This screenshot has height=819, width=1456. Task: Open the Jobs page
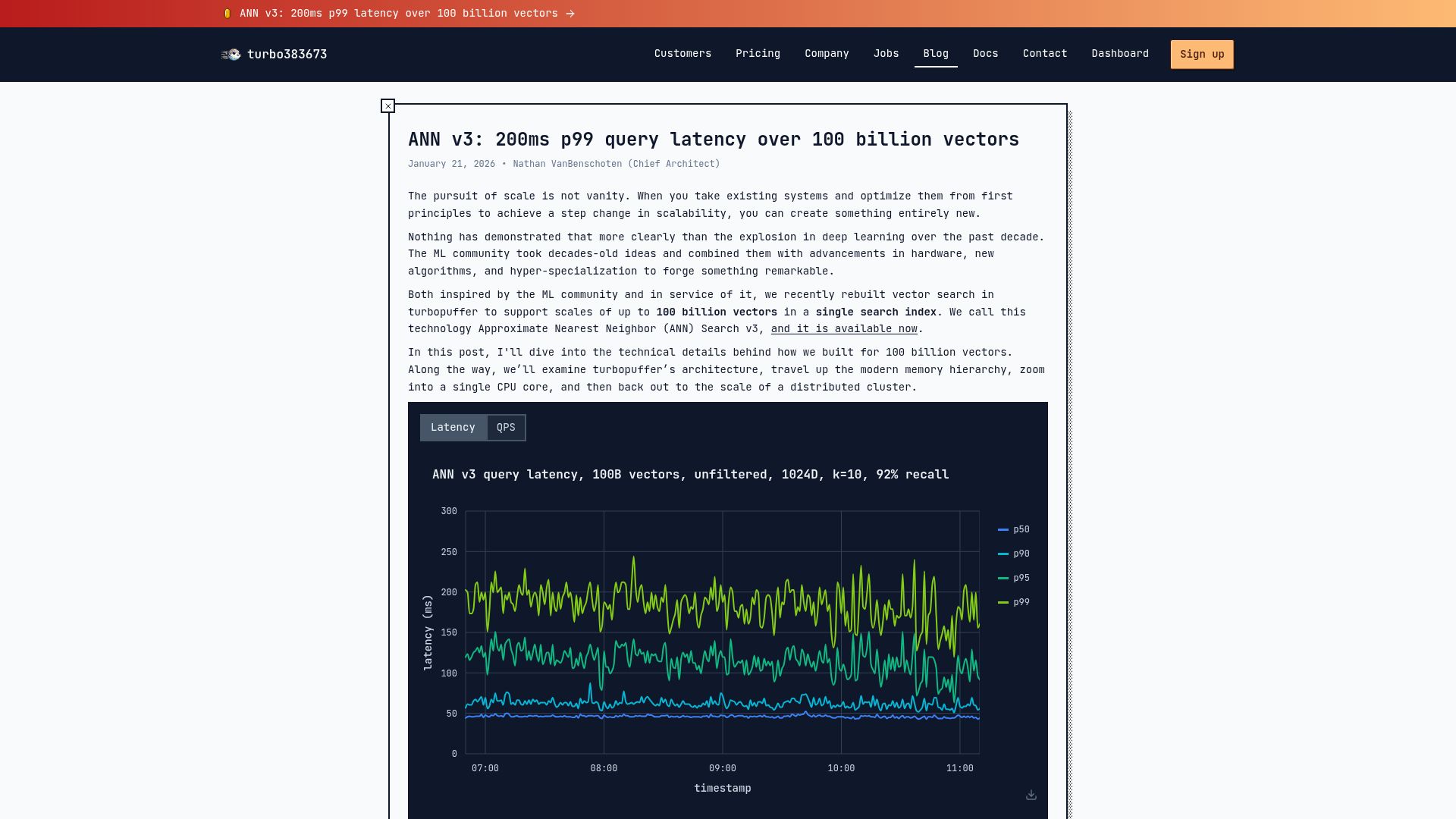click(886, 54)
